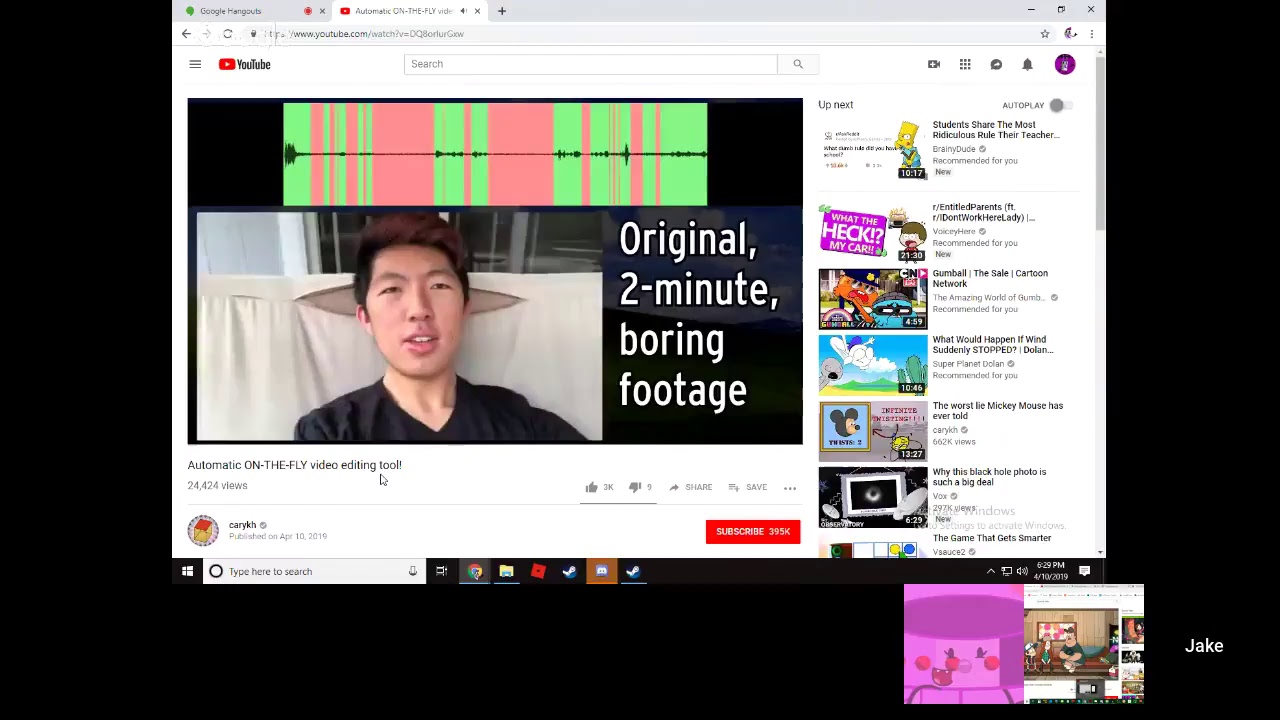This screenshot has height=720, width=1280.
Task: Click the browser back arrow
Action: coord(186,34)
